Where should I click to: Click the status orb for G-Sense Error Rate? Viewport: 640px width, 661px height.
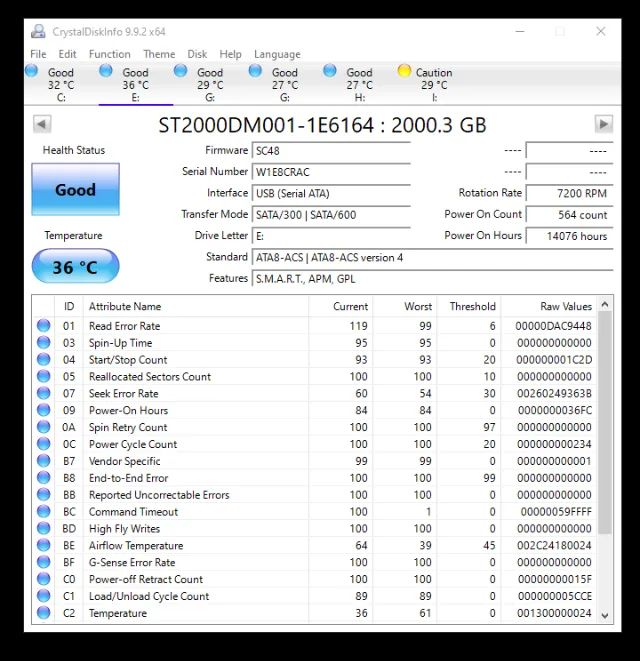[43, 562]
